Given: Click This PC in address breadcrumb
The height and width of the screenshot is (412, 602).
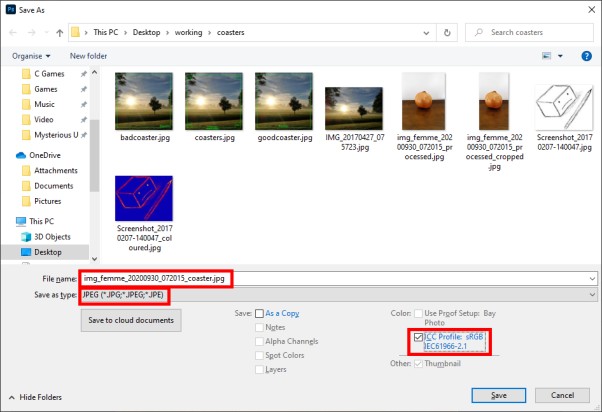Looking at the screenshot, I should [106, 33].
